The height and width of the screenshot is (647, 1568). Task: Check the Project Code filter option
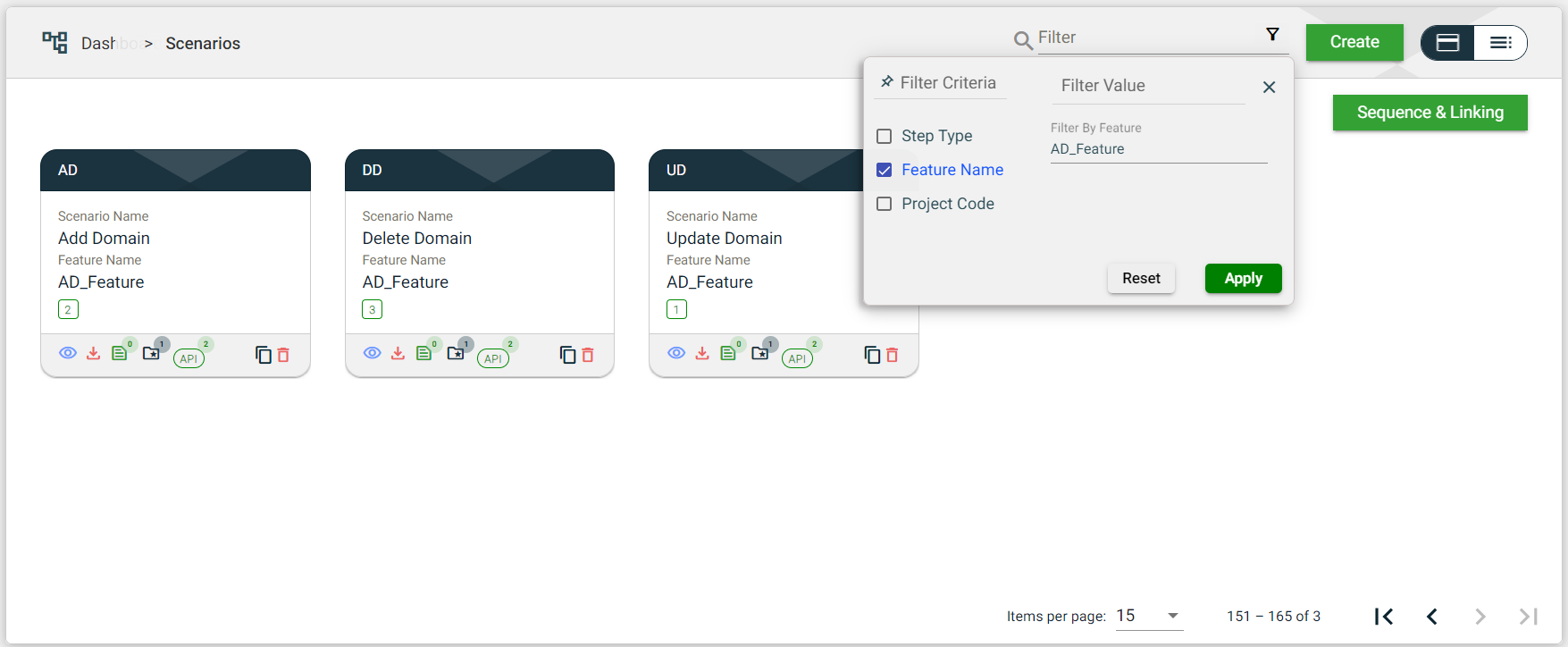pyautogui.click(x=885, y=204)
